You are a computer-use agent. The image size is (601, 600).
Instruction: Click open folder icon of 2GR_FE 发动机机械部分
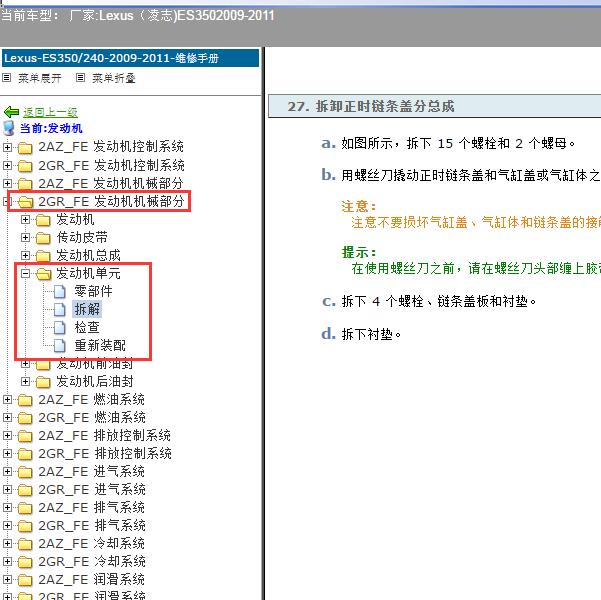tap(25, 202)
